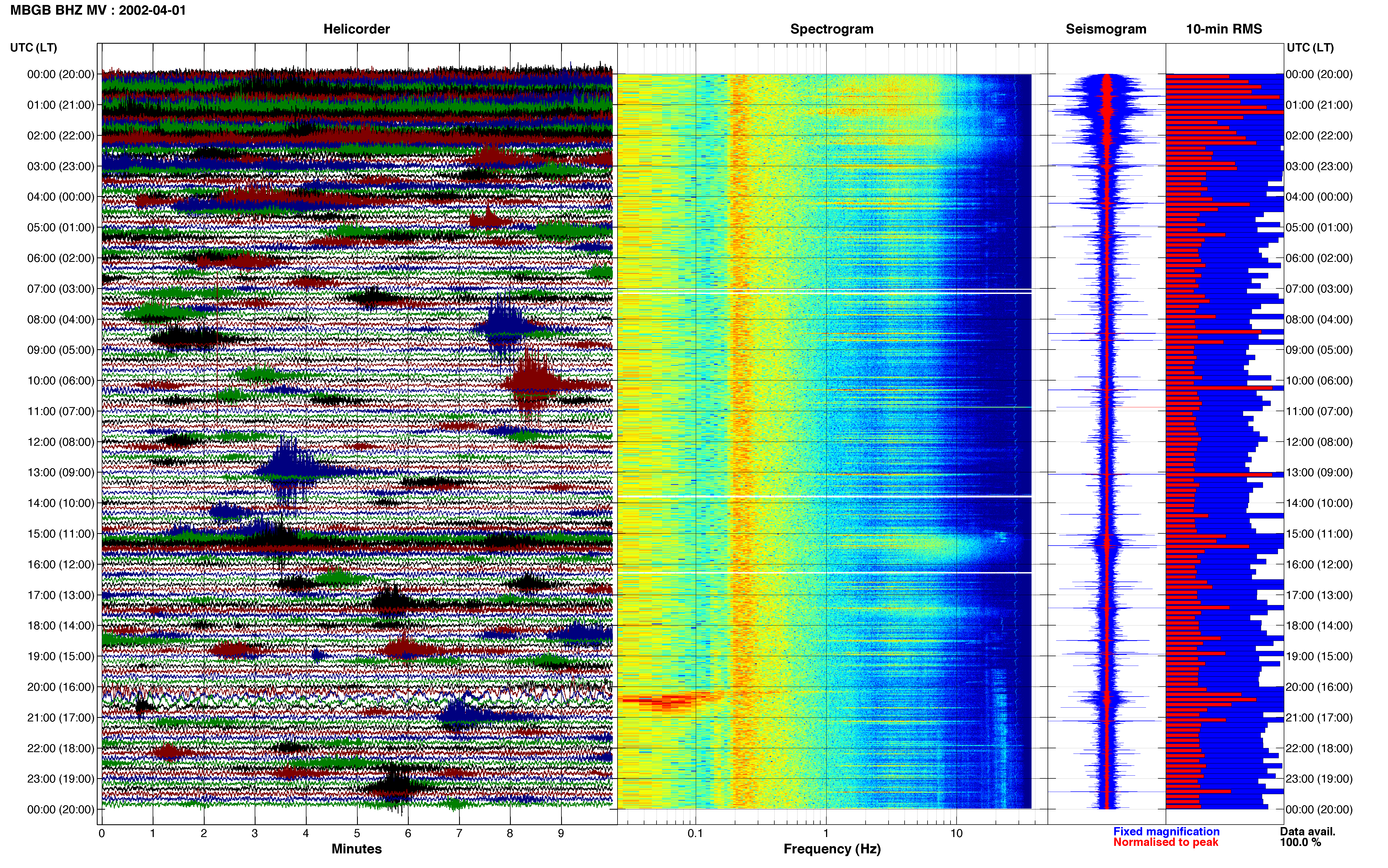Viewport: 1388px width, 868px height.
Task: Select the 'Spectrogram' panel heading
Action: pyautogui.click(x=832, y=29)
